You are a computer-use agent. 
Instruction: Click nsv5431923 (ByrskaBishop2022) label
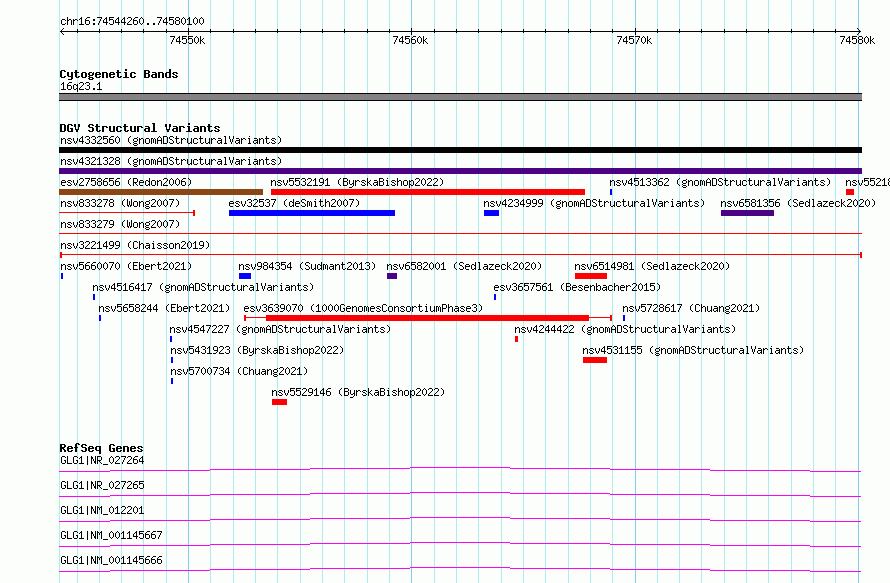click(257, 350)
